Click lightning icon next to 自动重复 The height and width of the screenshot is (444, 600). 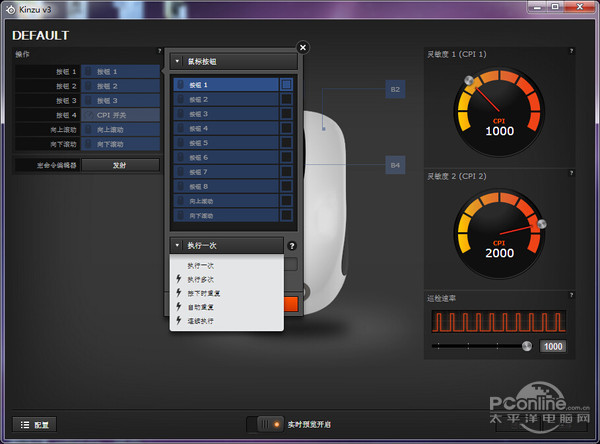(179, 306)
